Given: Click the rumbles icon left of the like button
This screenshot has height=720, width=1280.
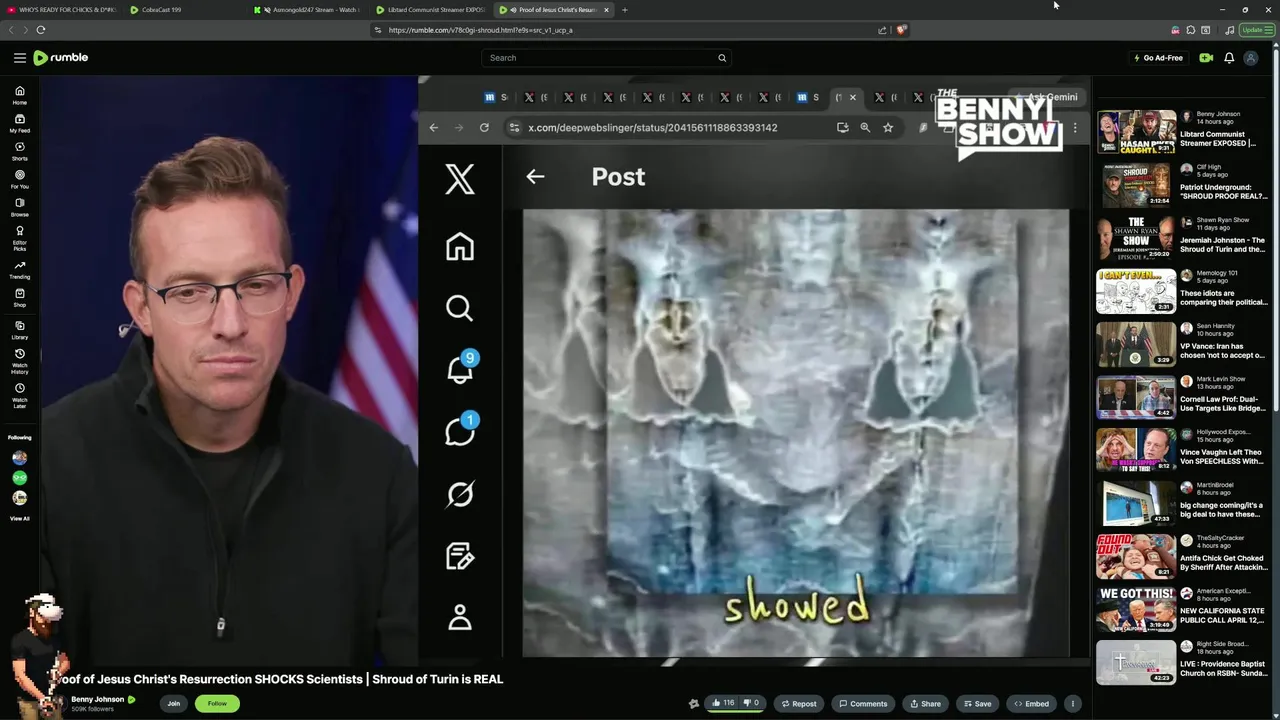Looking at the screenshot, I should coord(694,703).
